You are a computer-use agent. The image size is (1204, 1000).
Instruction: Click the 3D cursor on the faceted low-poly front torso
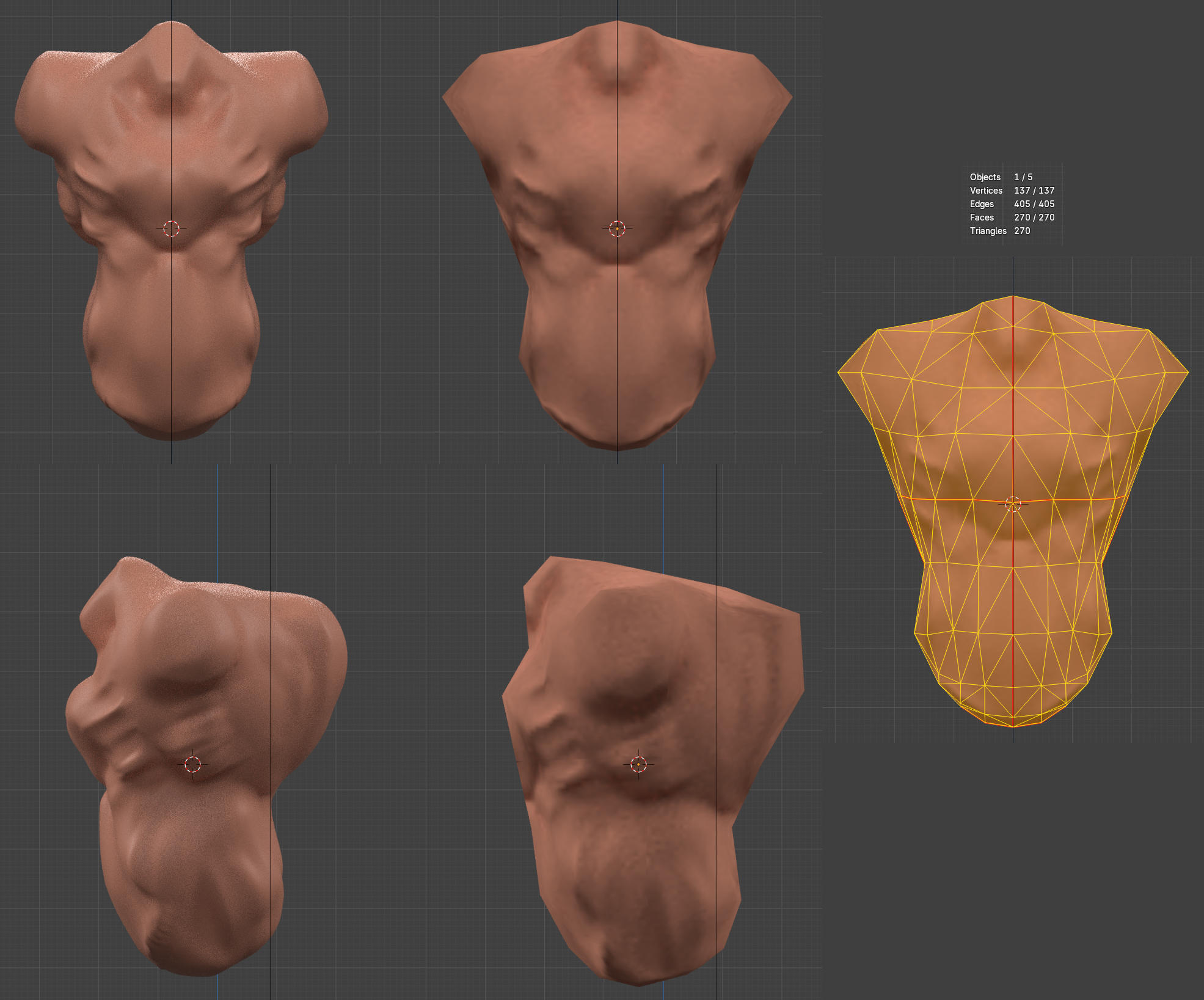point(617,228)
